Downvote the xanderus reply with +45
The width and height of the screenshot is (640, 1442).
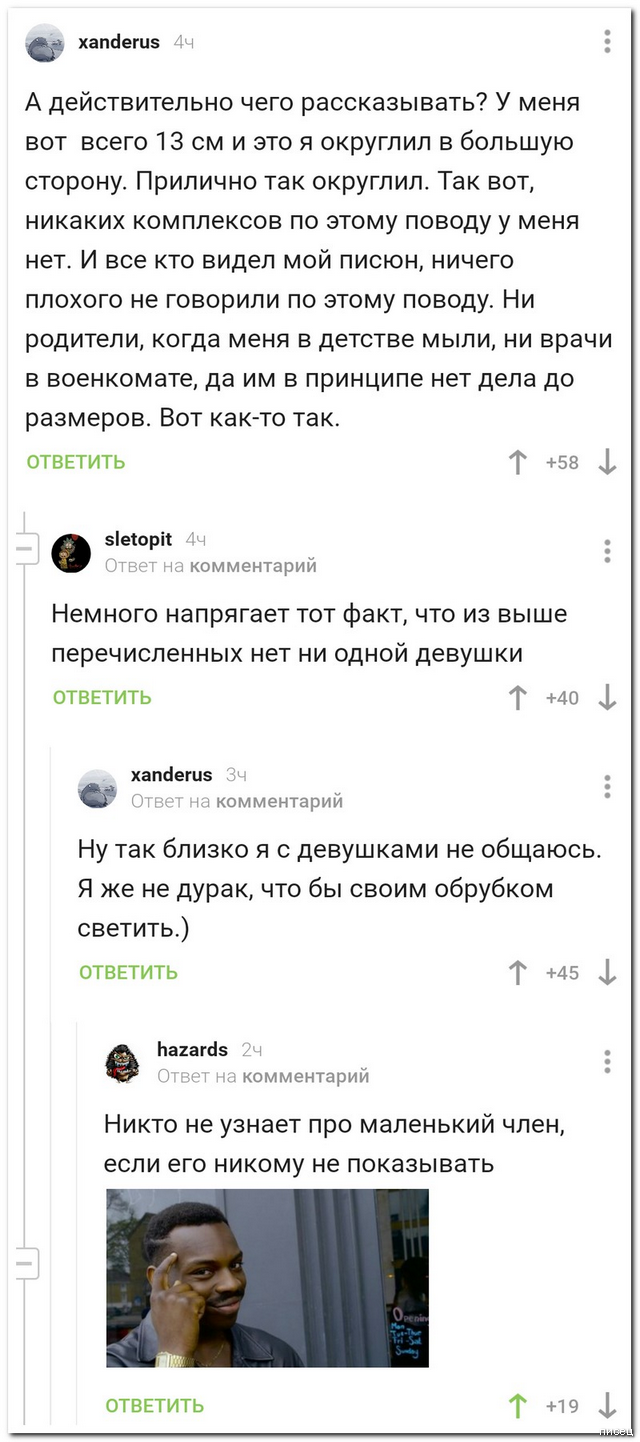pos(607,972)
